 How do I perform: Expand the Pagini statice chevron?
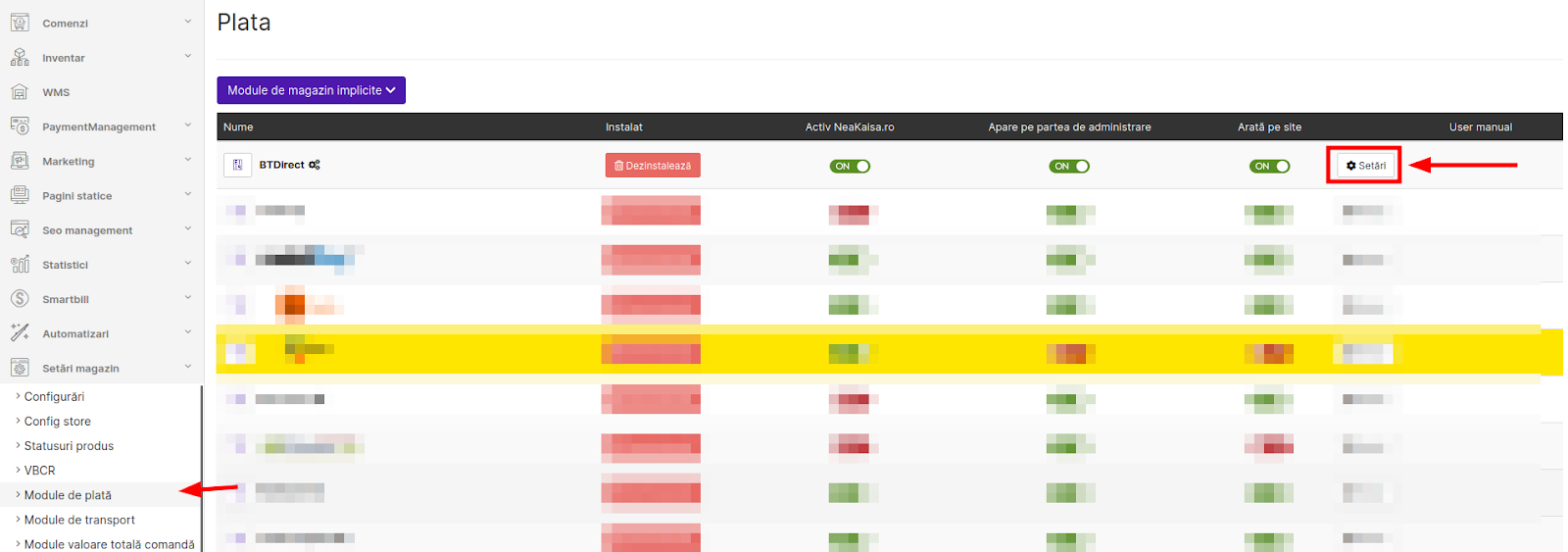(x=187, y=193)
